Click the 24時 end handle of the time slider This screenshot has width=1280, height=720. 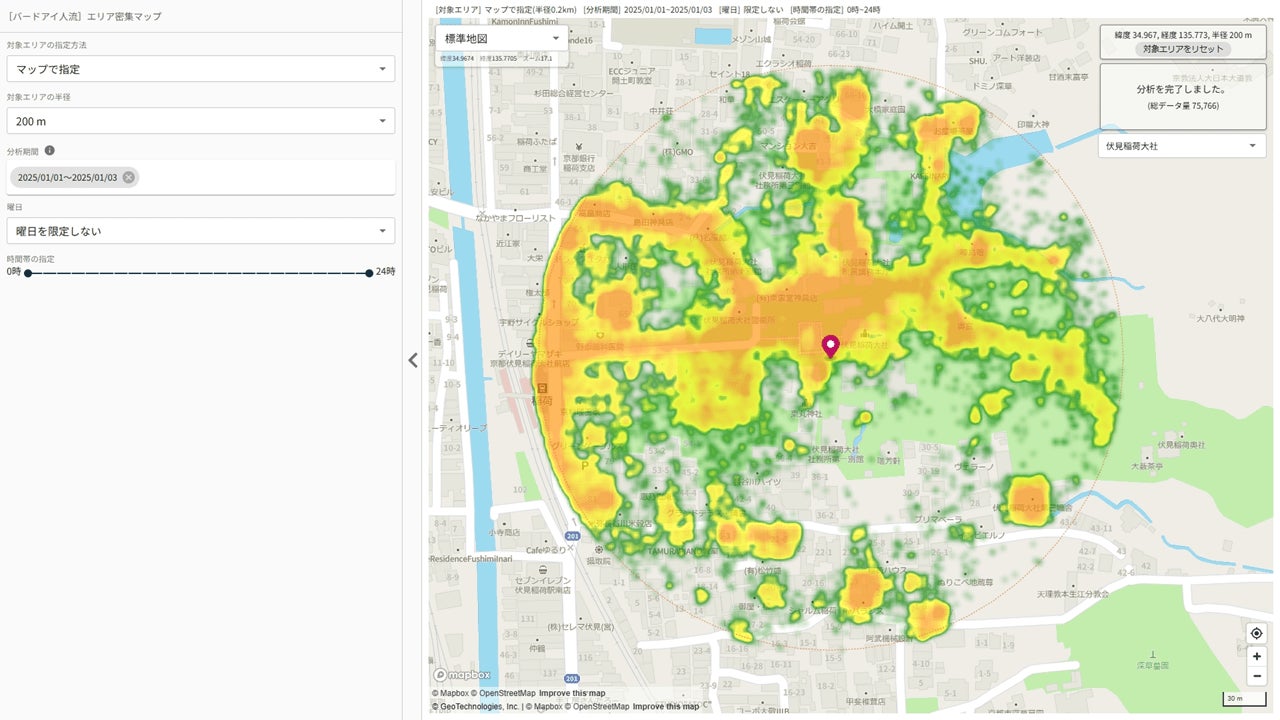369,272
